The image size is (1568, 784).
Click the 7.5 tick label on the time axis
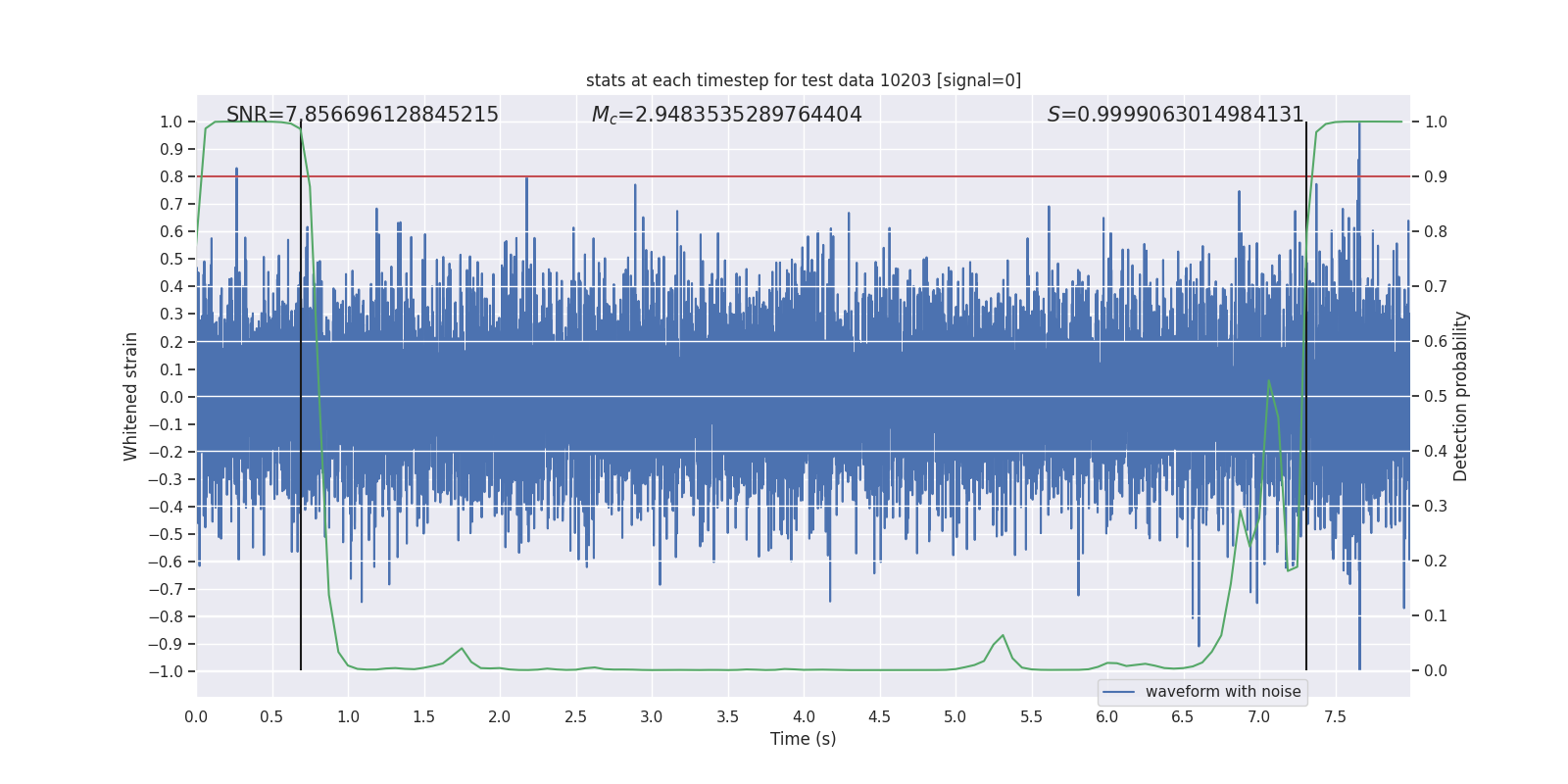(1335, 716)
